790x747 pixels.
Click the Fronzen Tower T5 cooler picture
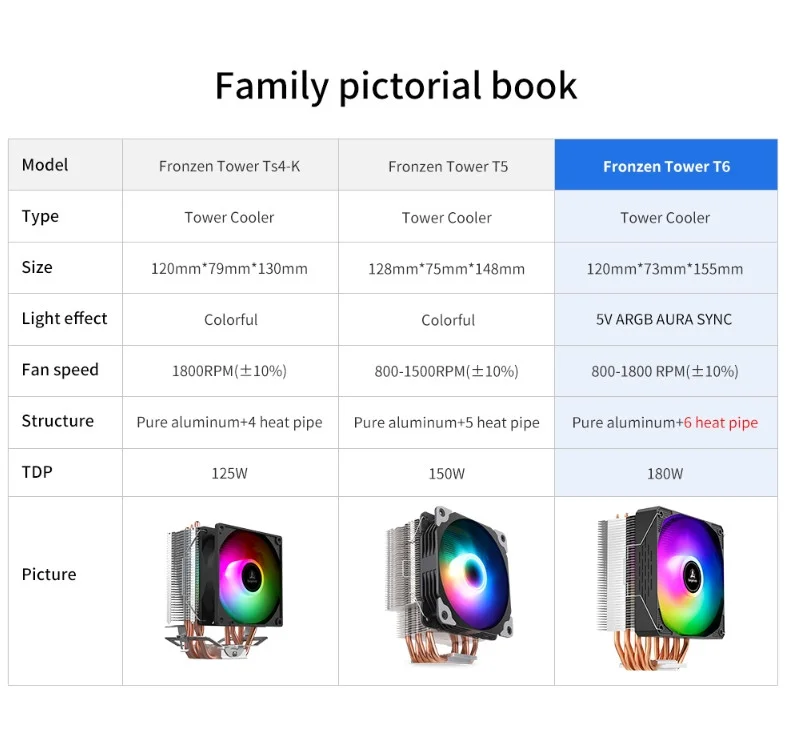click(x=449, y=586)
